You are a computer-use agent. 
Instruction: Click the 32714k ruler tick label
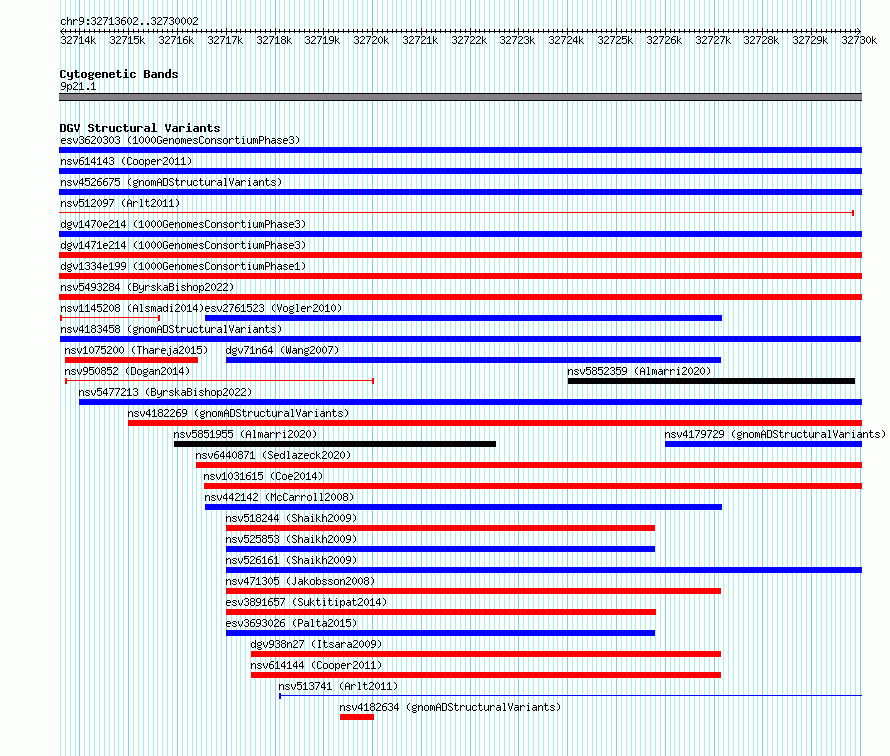(x=78, y=40)
